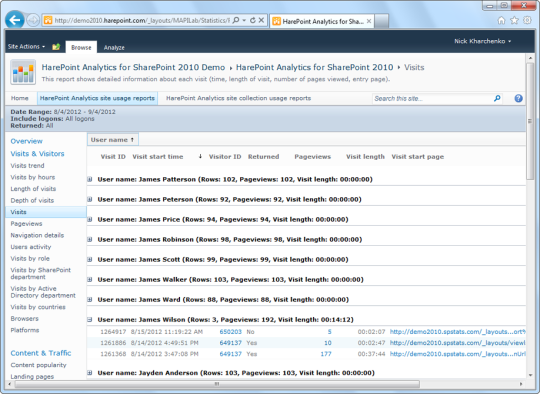Open Browsers report in sidebar
Screen dimensions: 540x394
[24, 319]
